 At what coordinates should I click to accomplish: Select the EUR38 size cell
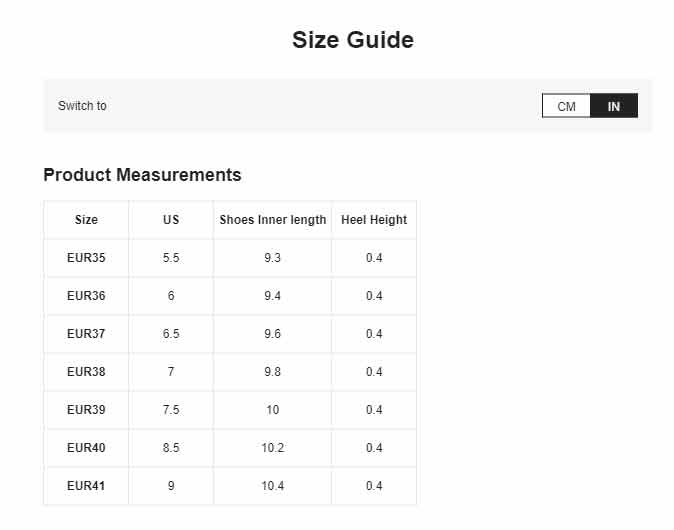[86, 372]
